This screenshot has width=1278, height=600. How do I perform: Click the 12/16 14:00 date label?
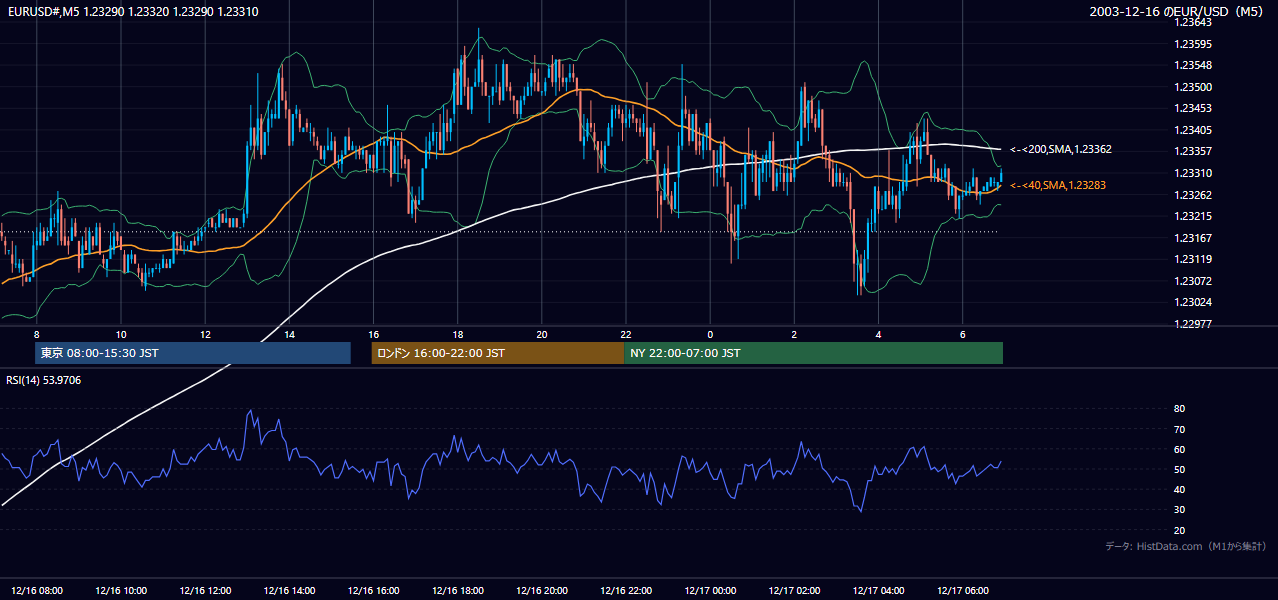(289, 591)
